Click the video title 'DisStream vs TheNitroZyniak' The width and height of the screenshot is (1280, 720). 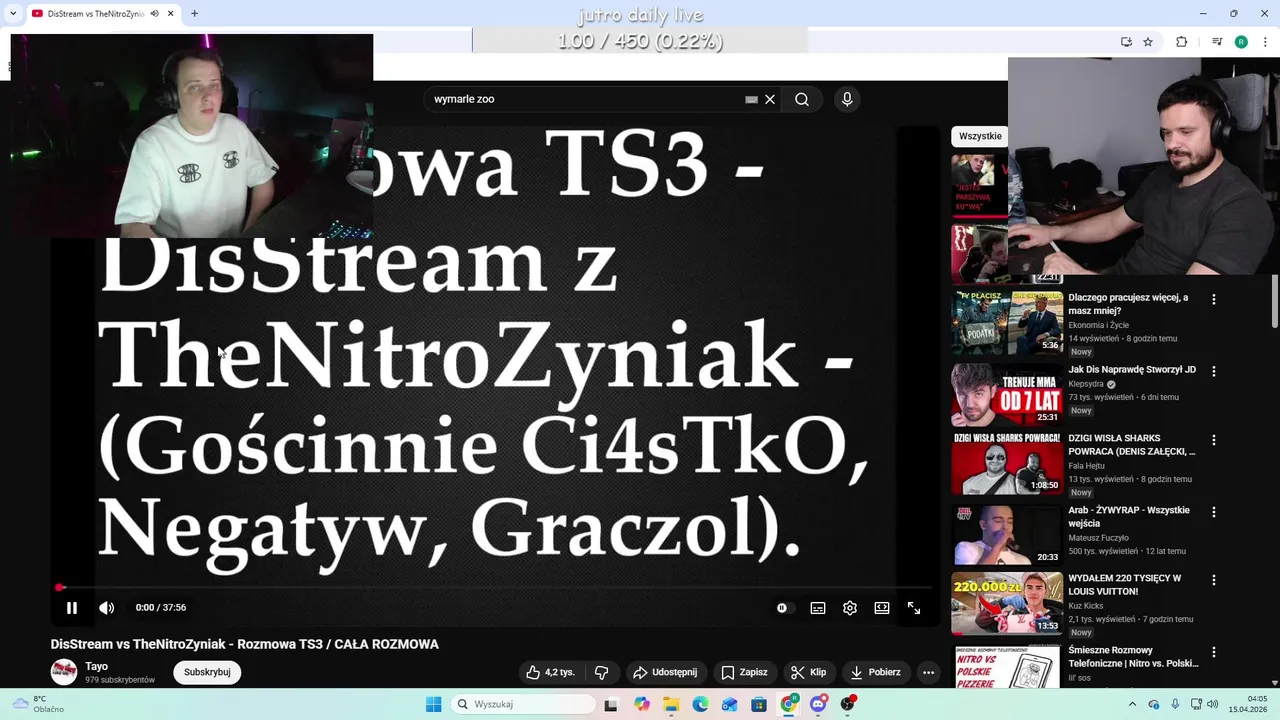coord(244,644)
